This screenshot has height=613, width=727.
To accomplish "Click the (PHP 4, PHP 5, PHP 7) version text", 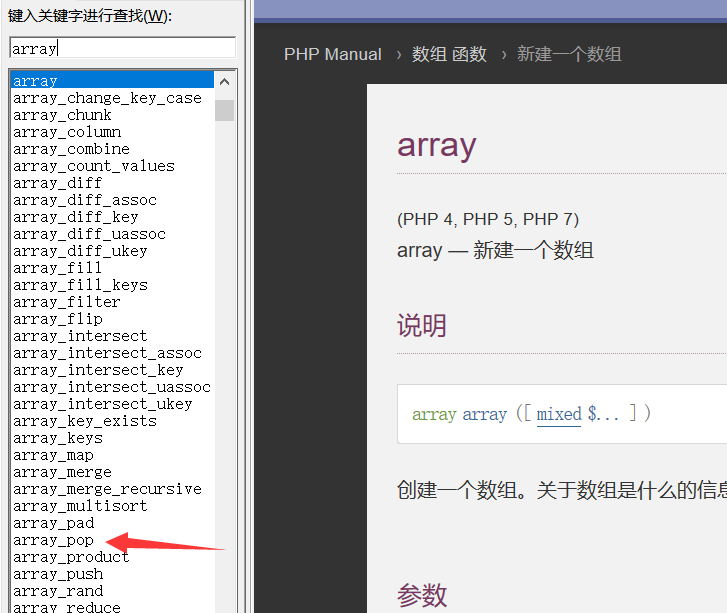I will click(488, 219).
